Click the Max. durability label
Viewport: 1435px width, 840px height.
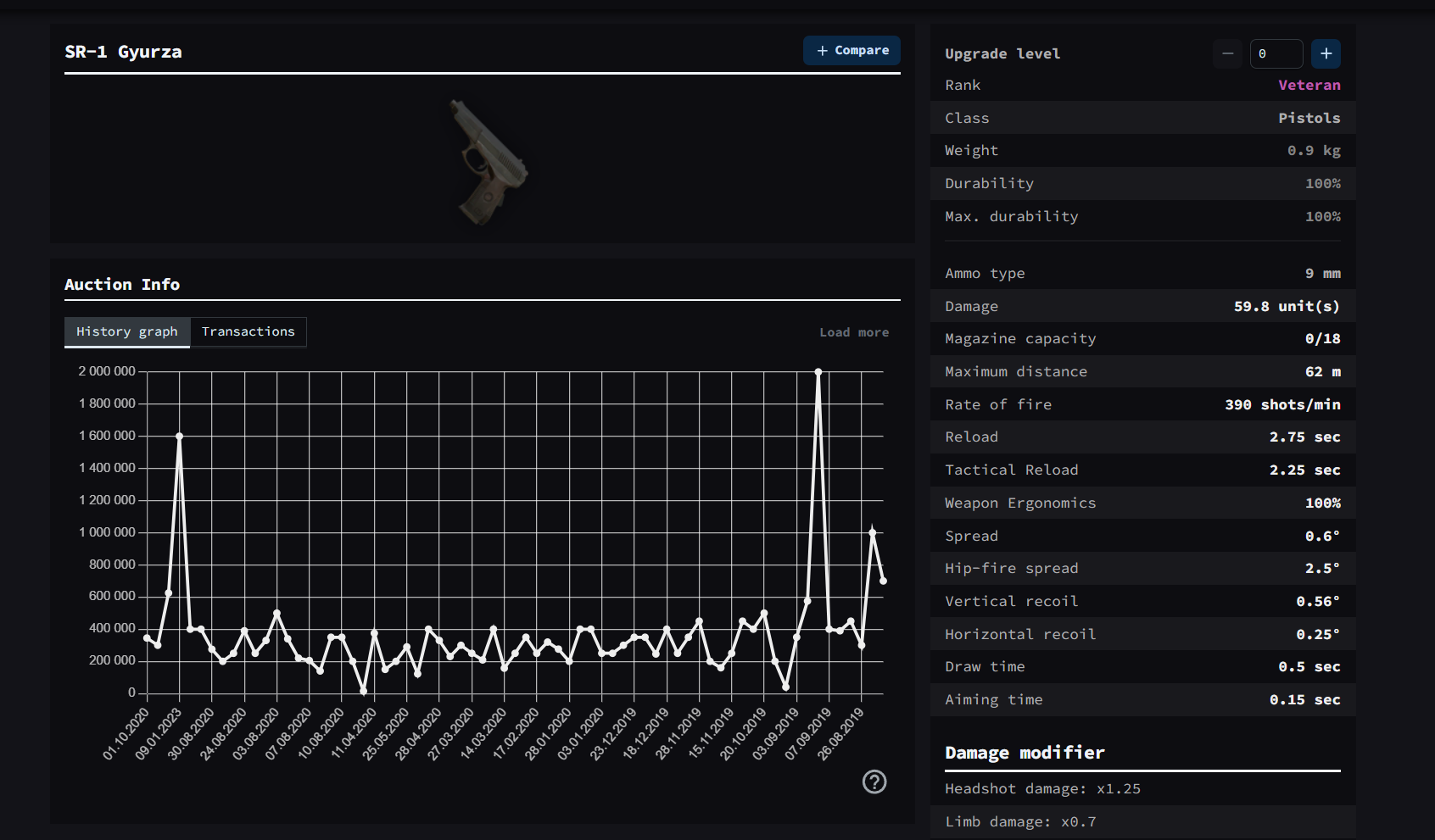click(x=1012, y=216)
